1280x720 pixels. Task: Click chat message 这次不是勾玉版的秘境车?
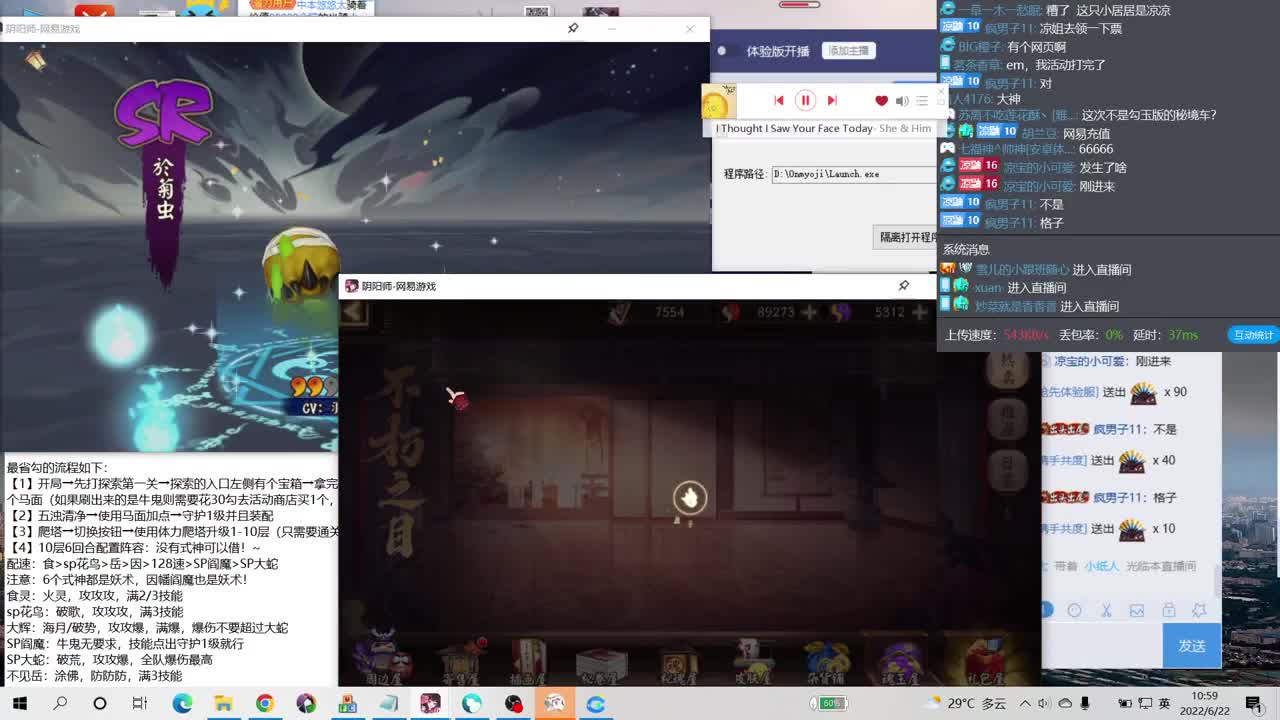[x=1149, y=115]
